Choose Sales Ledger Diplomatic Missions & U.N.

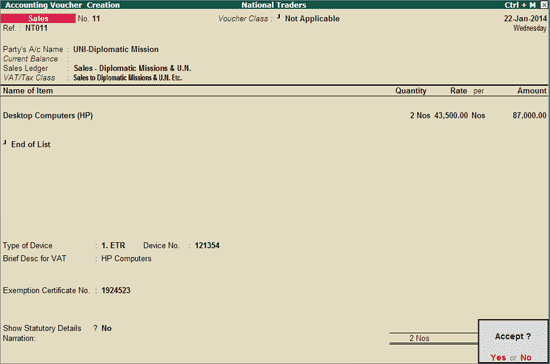(x=132, y=68)
